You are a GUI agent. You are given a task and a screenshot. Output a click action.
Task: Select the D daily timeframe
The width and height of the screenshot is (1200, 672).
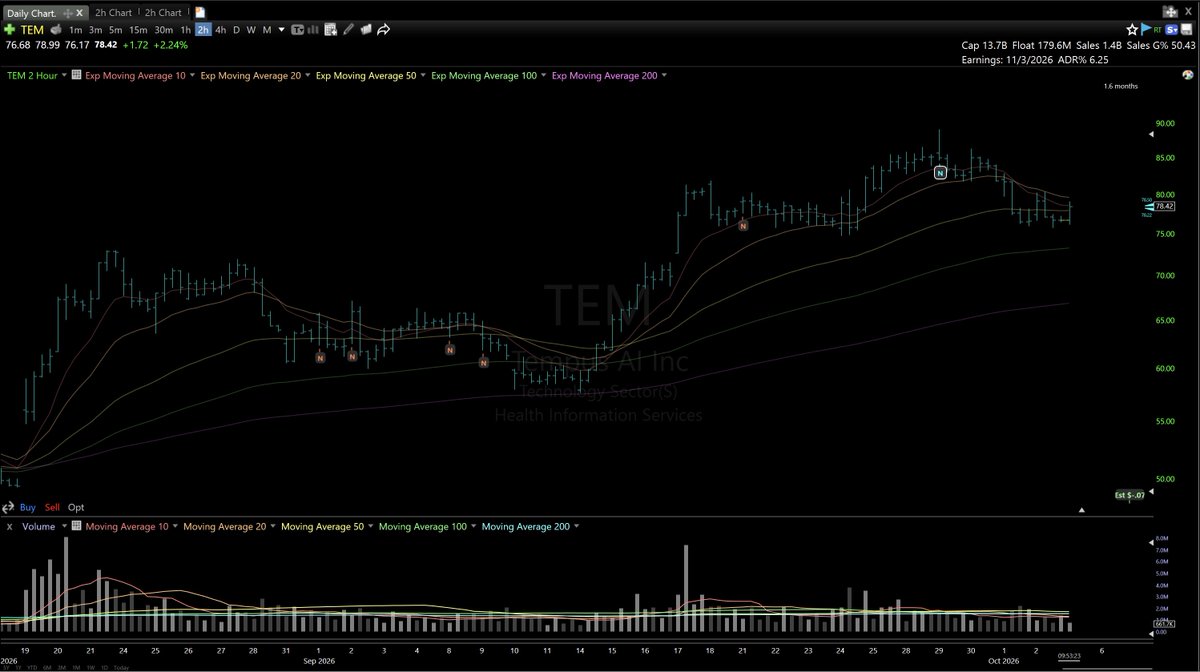236,30
